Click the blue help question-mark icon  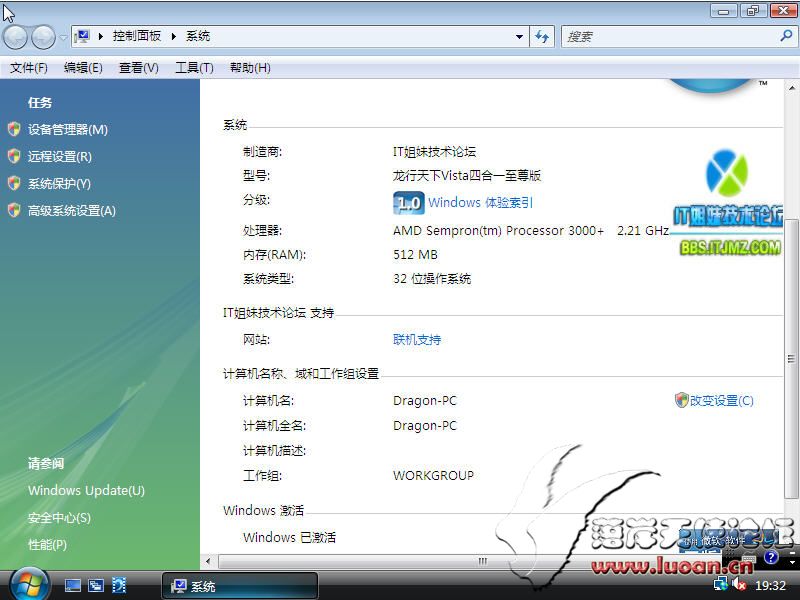pos(771,557)
